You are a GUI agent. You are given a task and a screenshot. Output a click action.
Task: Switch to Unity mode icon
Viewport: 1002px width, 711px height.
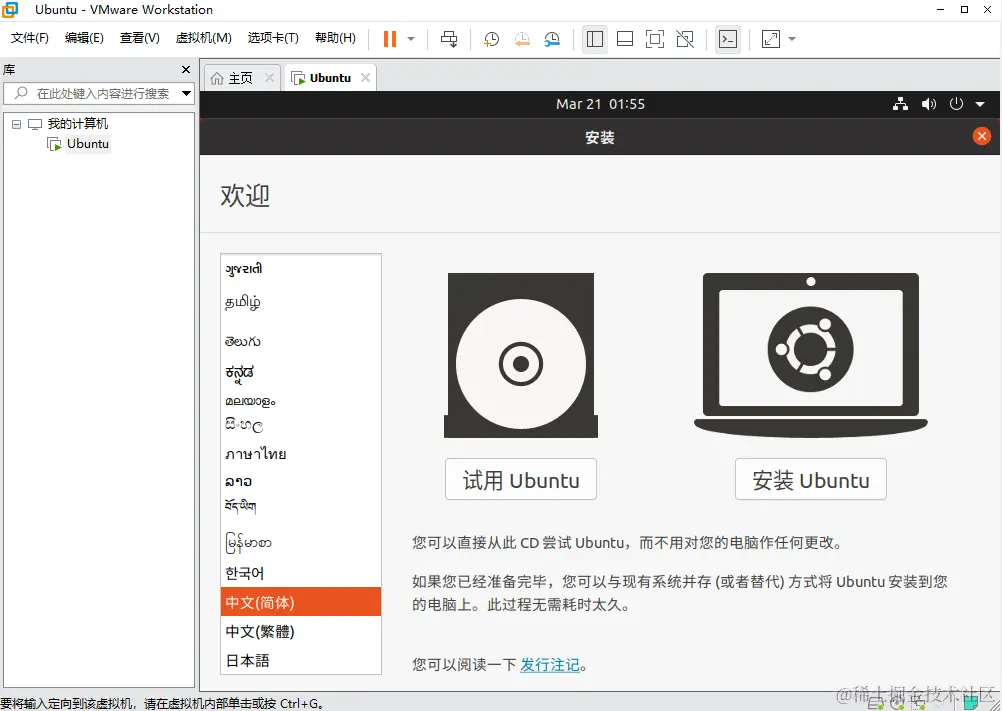point(685,39)
